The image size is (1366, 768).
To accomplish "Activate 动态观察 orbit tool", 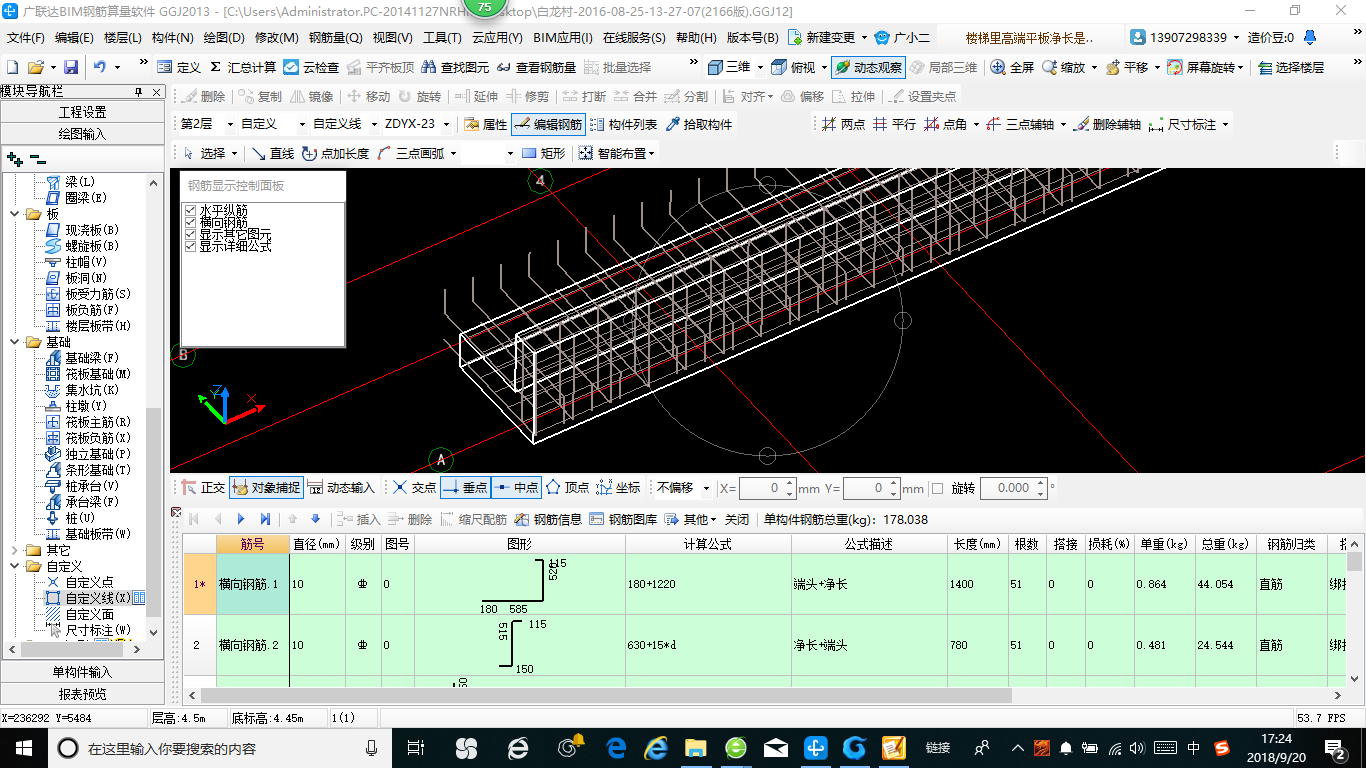I will coord(867,67).
